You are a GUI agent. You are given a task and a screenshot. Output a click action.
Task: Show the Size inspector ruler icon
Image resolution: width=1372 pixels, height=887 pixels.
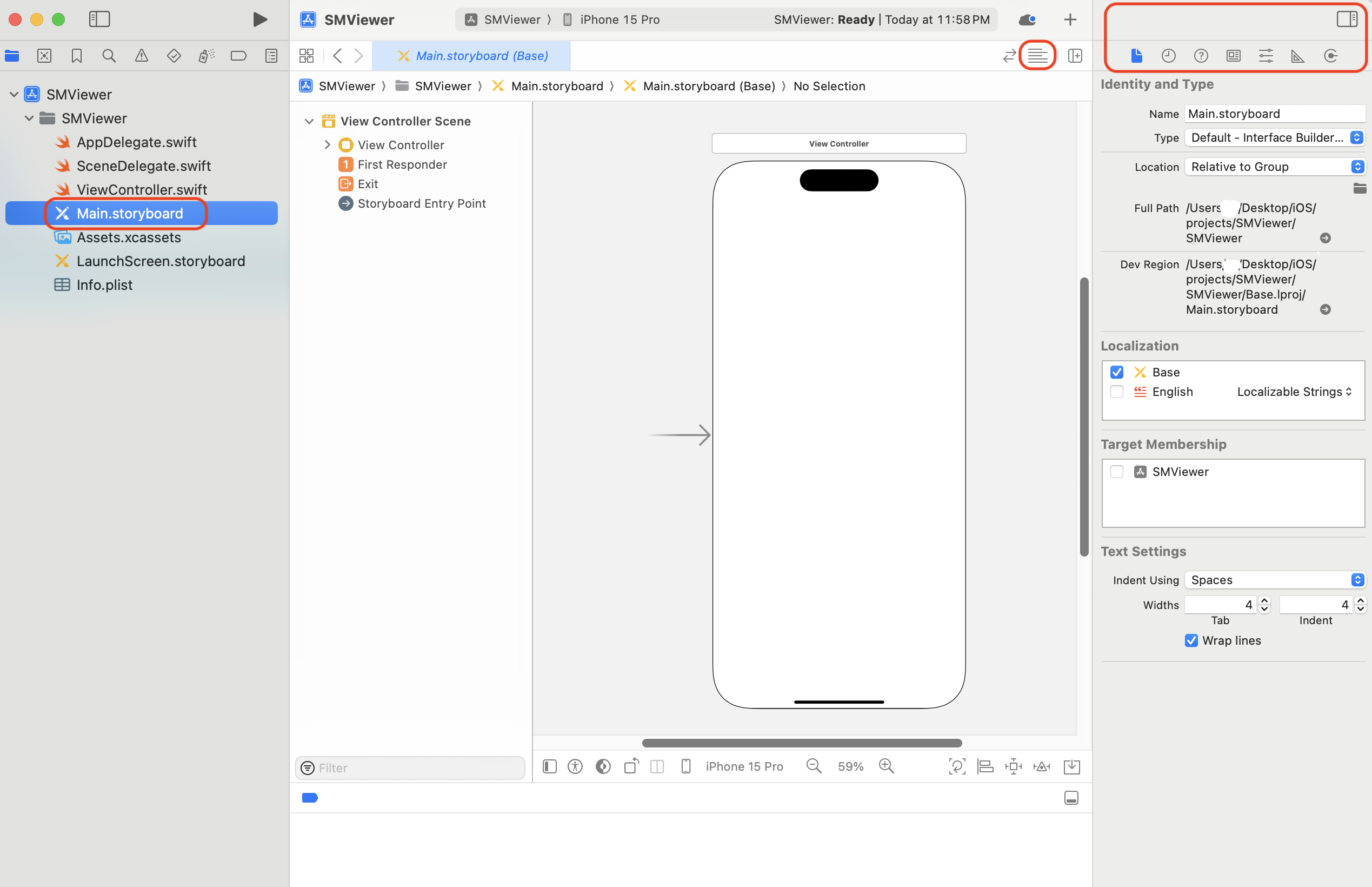pyautogui.click(x=1298, y=56)
